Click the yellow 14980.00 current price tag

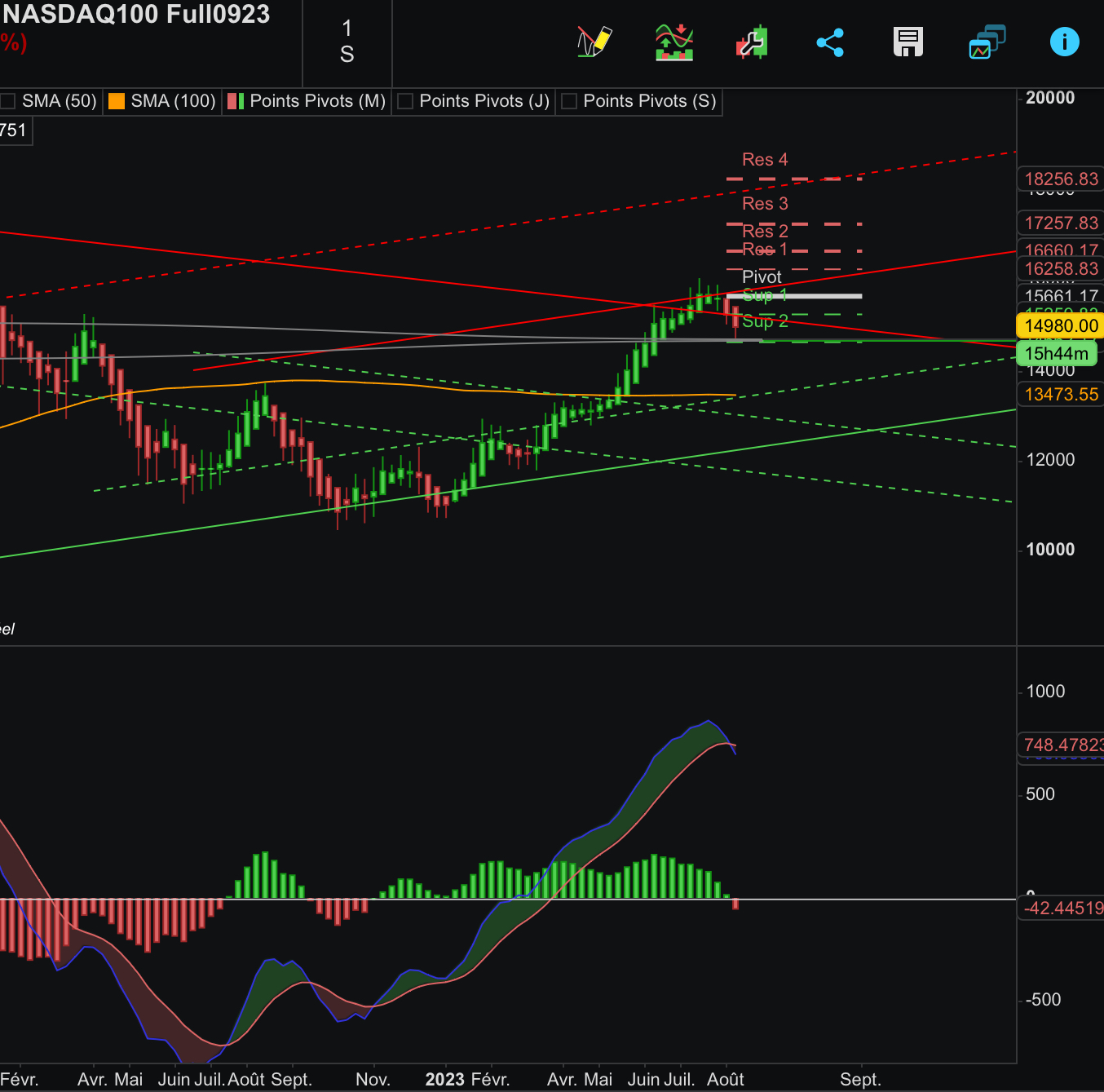[1061, 326]
